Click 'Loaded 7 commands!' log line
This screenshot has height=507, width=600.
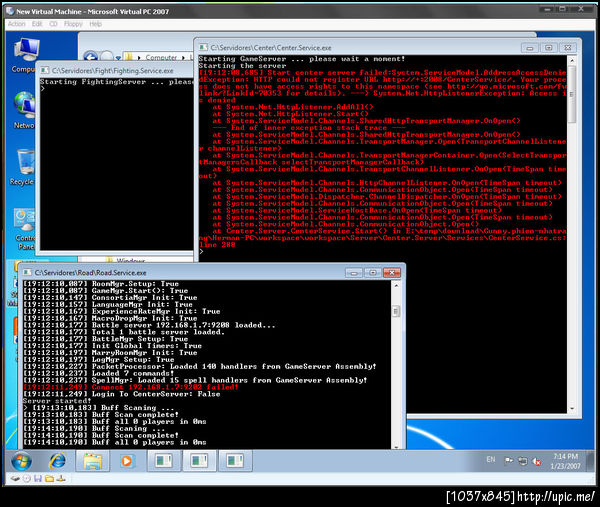pyautogui.click(x=99, y=373)
